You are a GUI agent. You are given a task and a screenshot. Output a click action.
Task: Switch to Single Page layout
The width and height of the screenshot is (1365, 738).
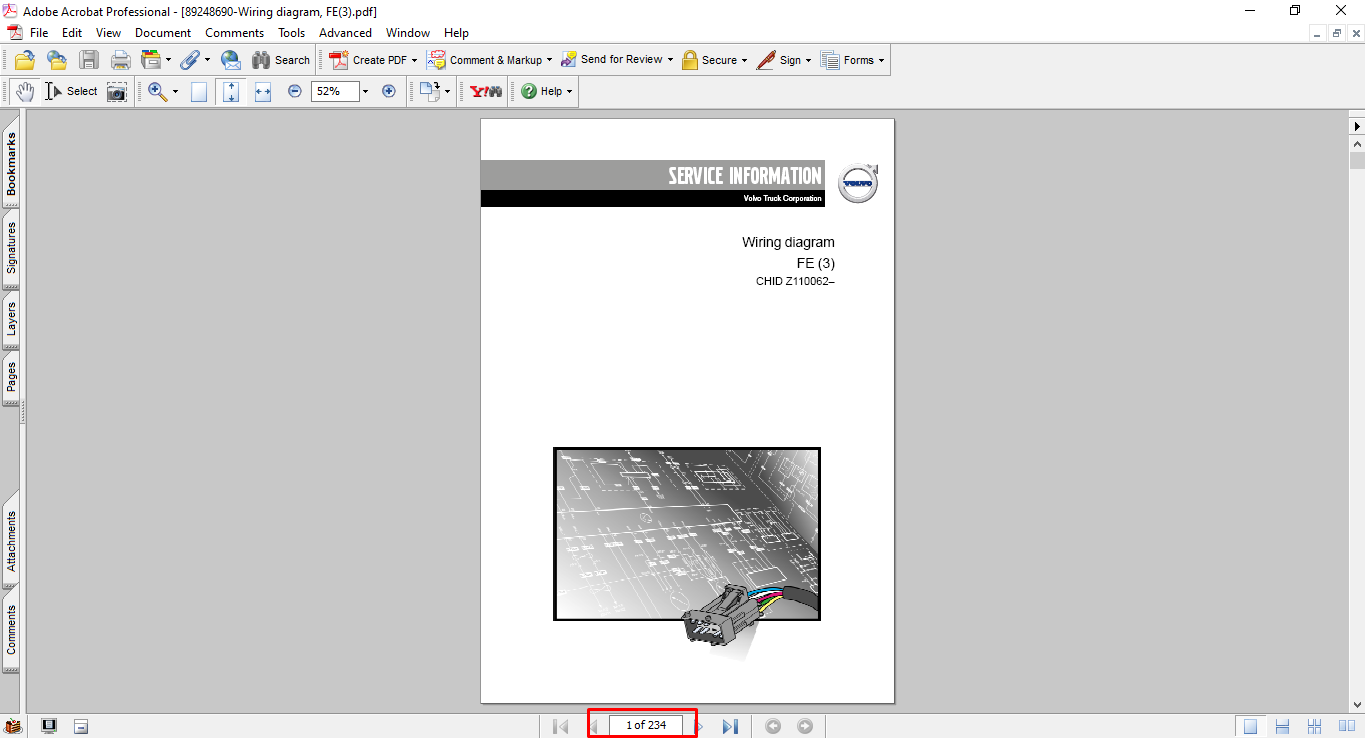(1249, 726)
